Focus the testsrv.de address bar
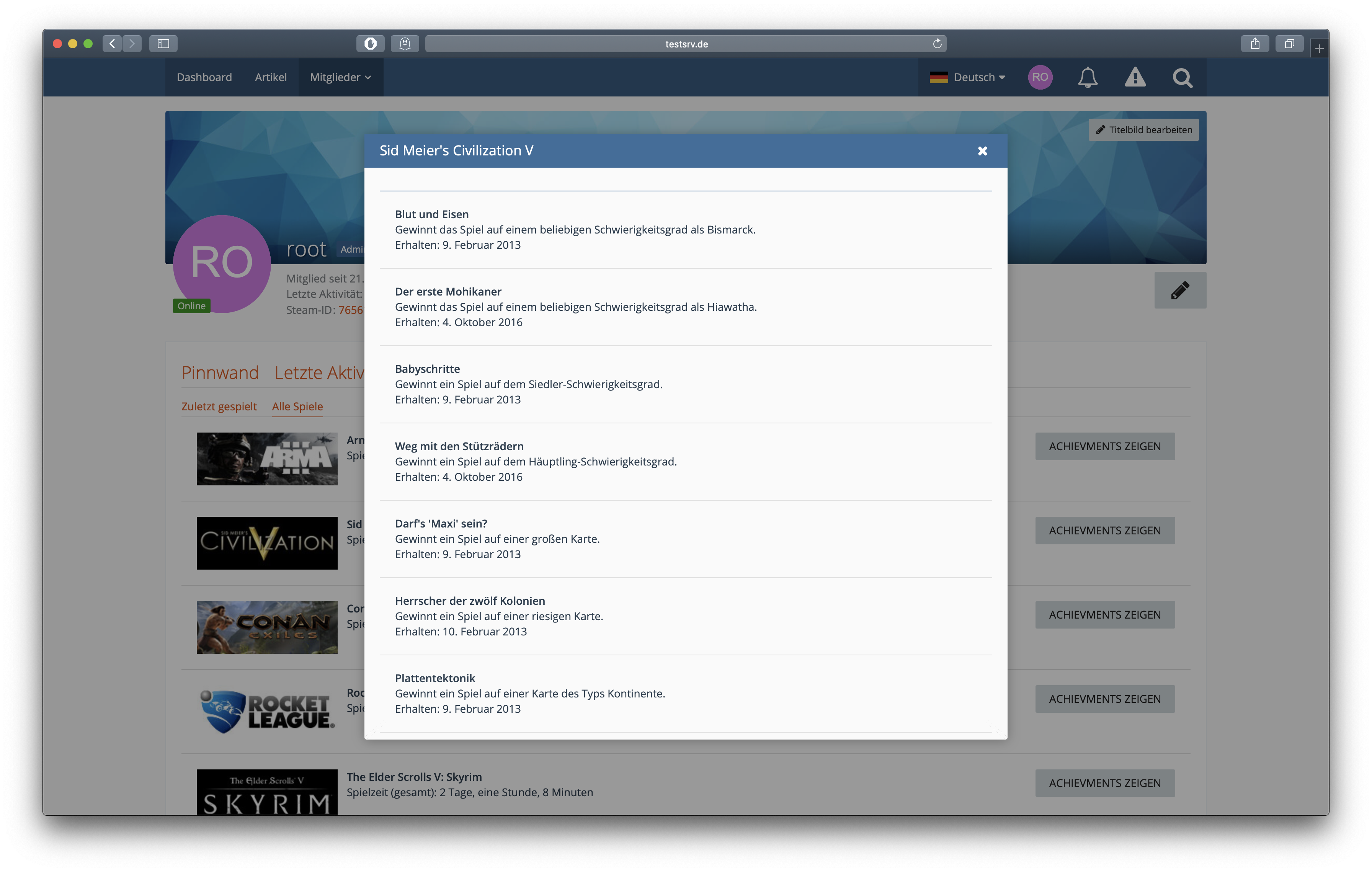 pos(686,44)
